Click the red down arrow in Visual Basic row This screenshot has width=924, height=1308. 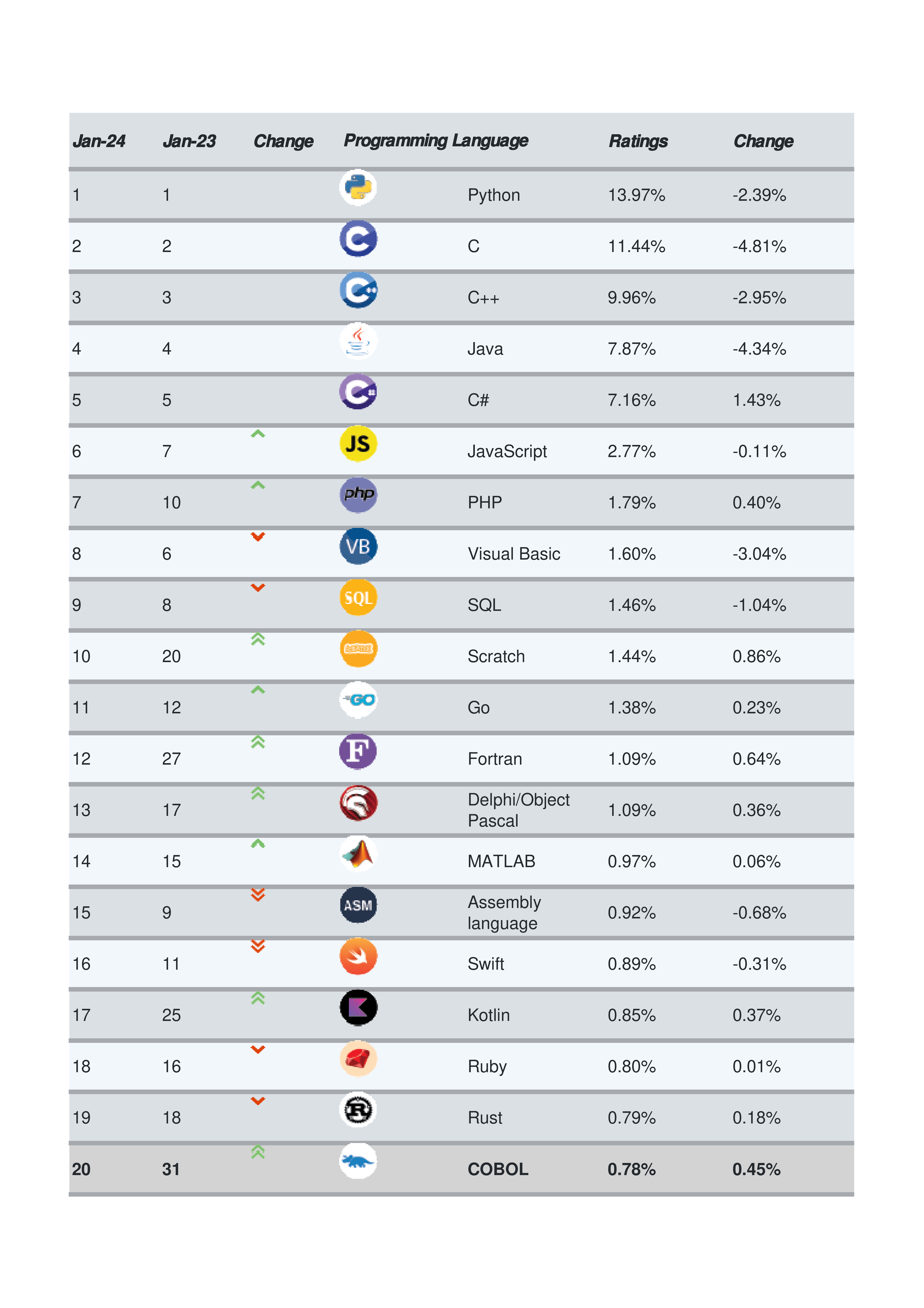[x=258, y=537]
